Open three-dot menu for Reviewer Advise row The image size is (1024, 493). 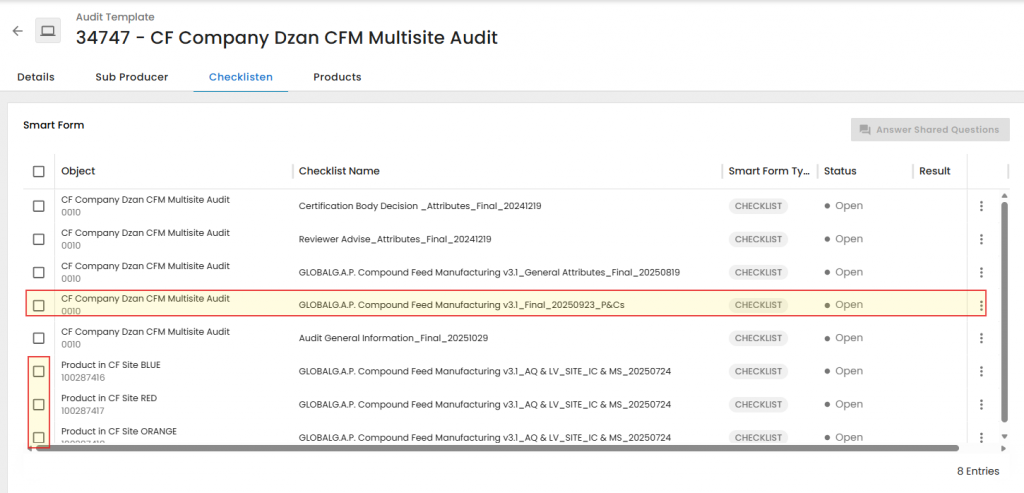981,239
